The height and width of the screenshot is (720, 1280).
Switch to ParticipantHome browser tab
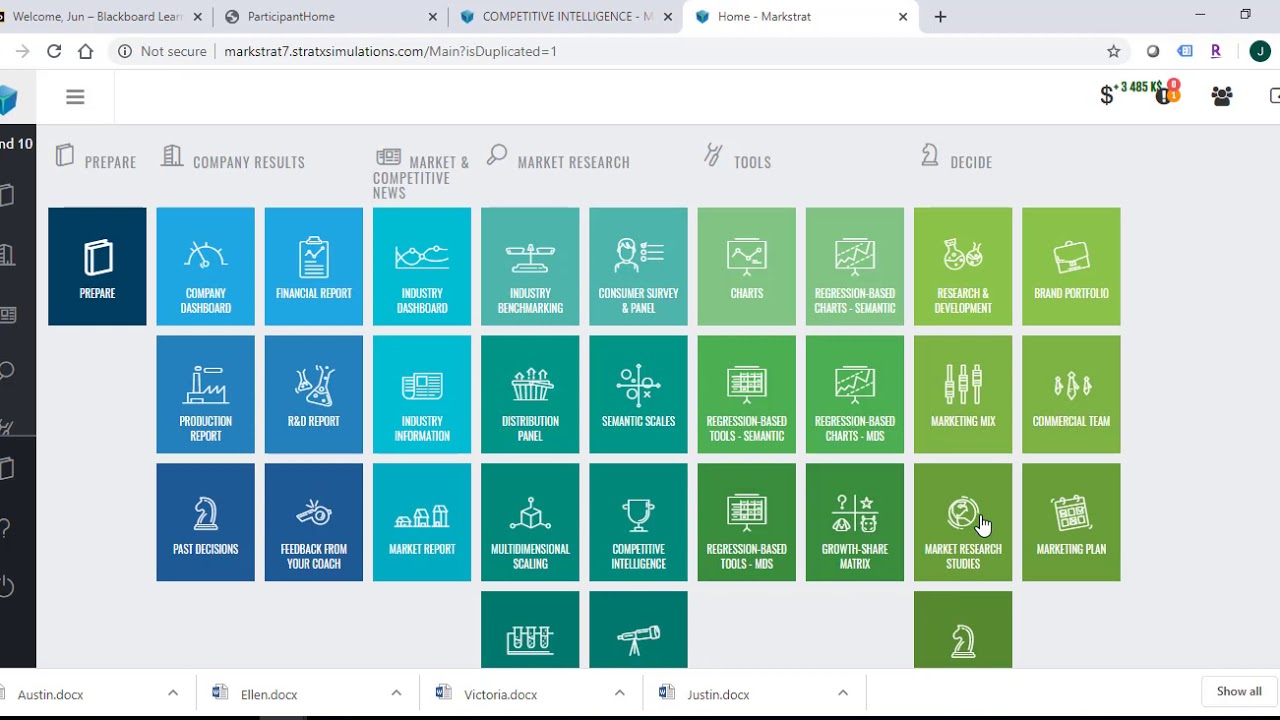(332, 17)
